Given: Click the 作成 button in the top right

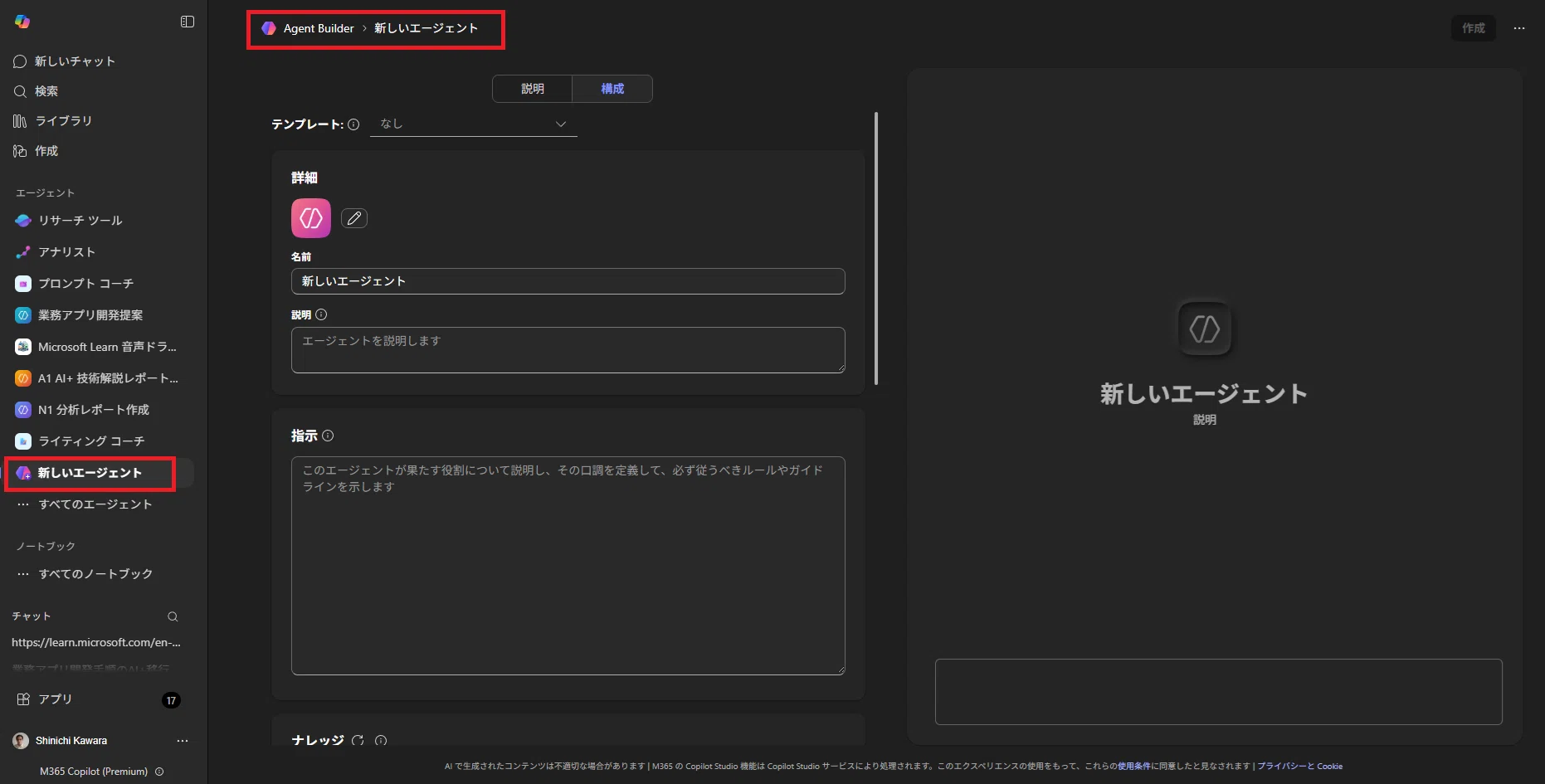Looking at the screenshot, I should (x=1474, y=28).
